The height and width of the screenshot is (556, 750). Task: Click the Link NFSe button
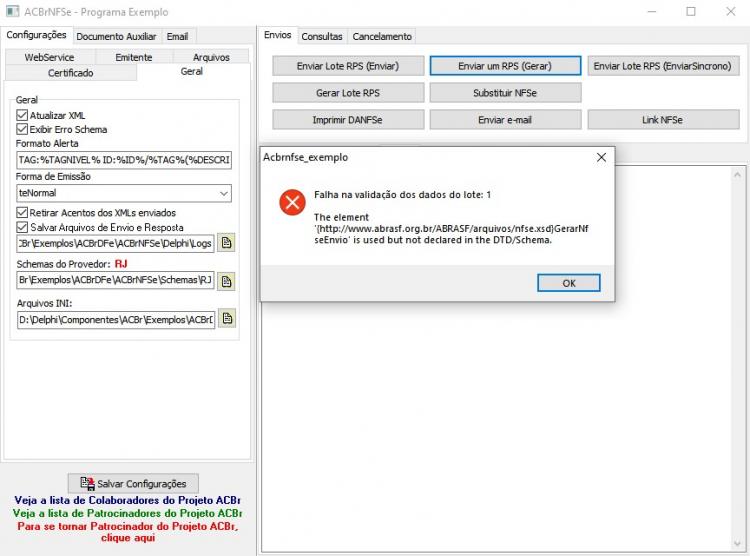point(662,120)
